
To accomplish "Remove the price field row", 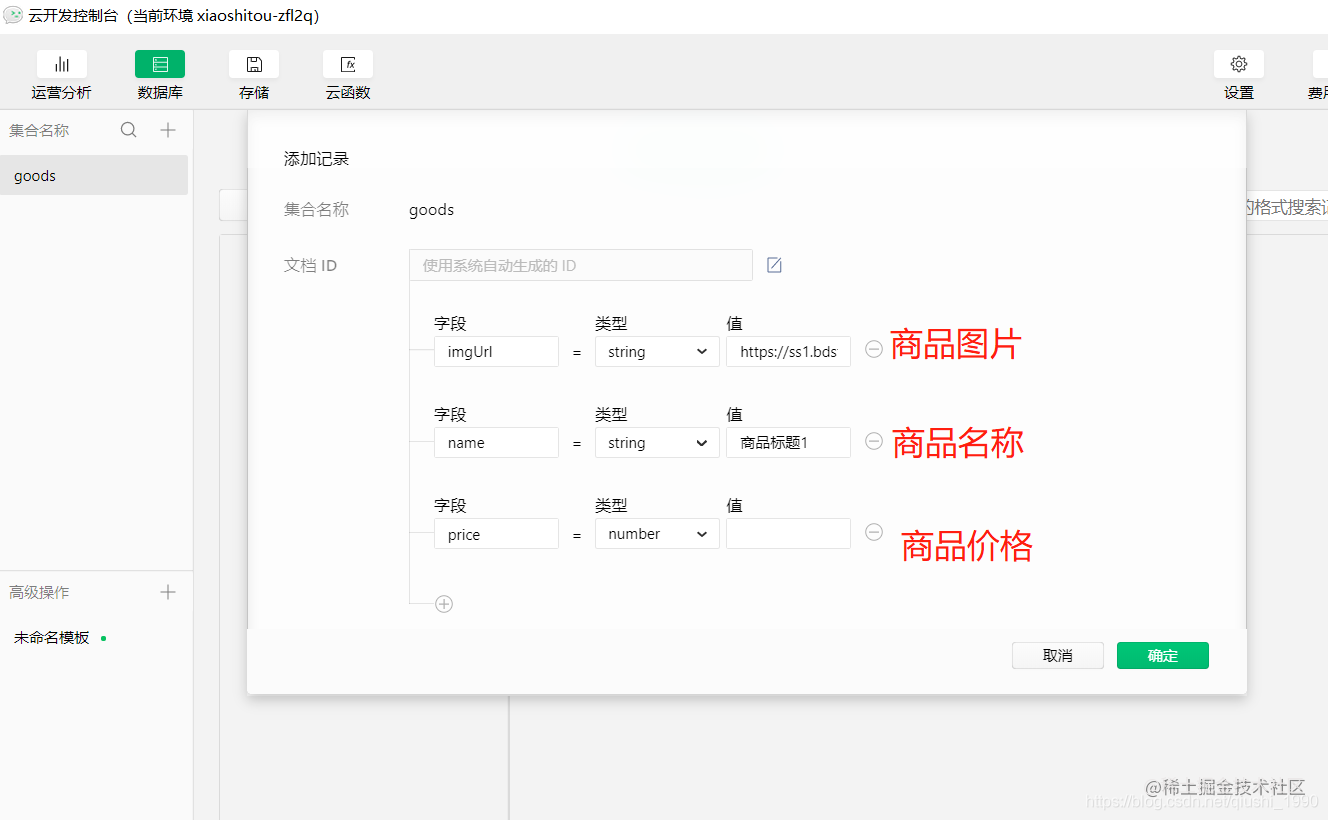I will [x=874, y=532].
